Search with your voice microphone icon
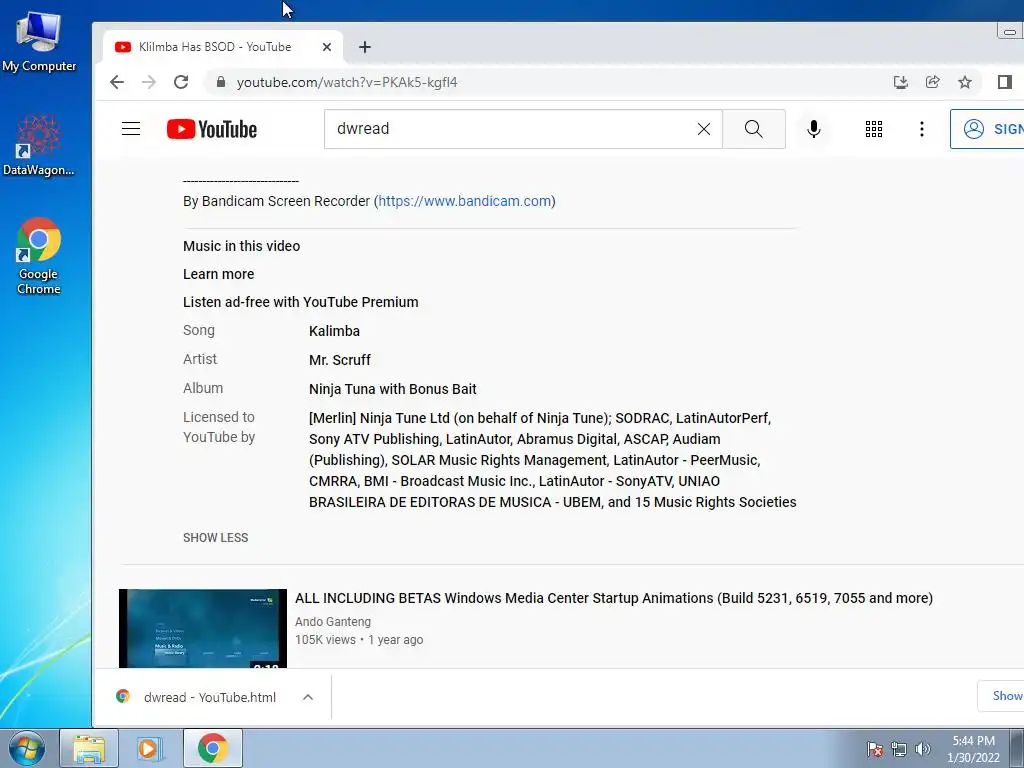The width and height of the screenshot is (1024, 768). click(x=814, y=129)
